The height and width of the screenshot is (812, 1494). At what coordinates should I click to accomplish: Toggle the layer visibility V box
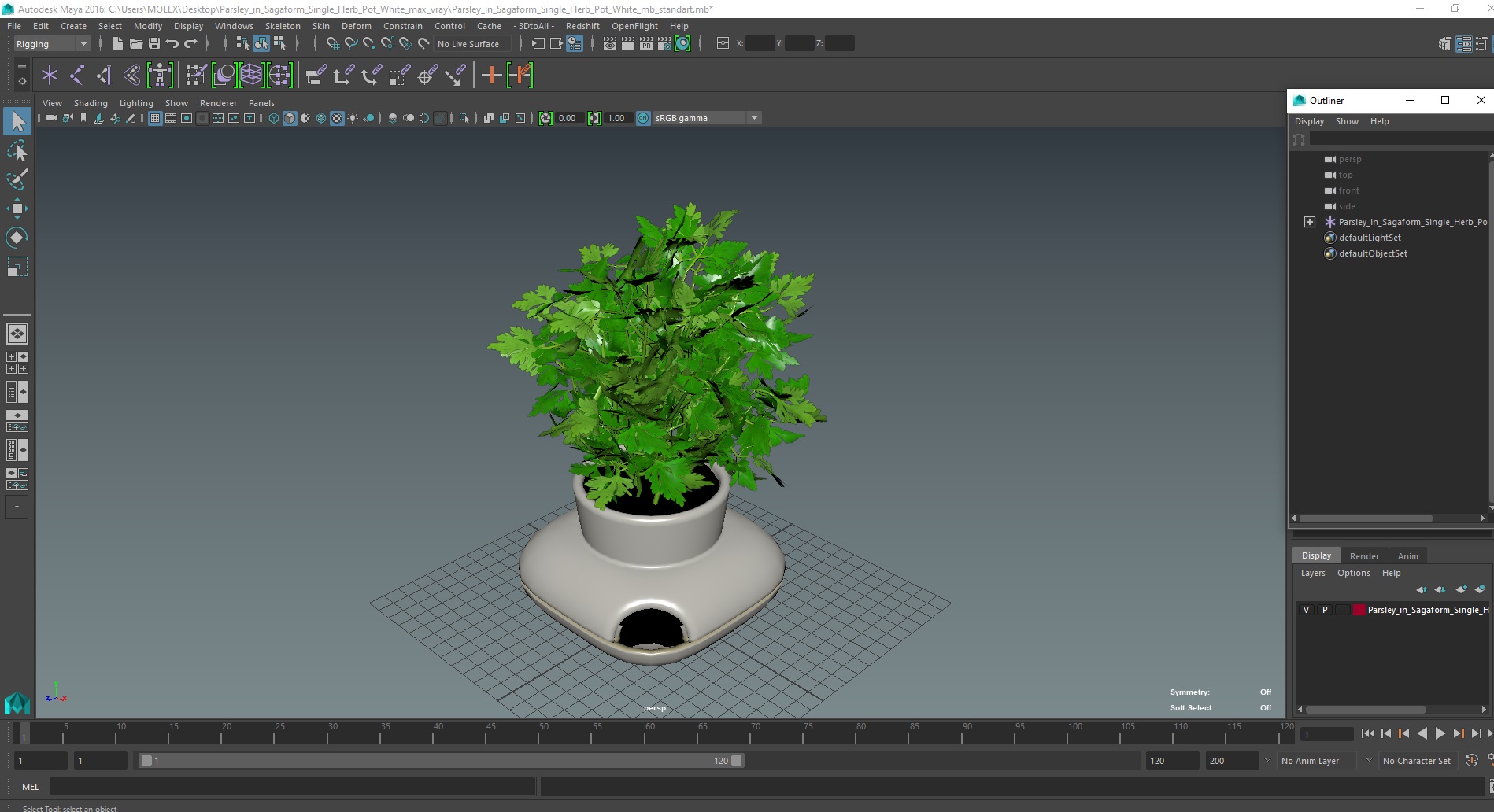(x=1307, y=610)
